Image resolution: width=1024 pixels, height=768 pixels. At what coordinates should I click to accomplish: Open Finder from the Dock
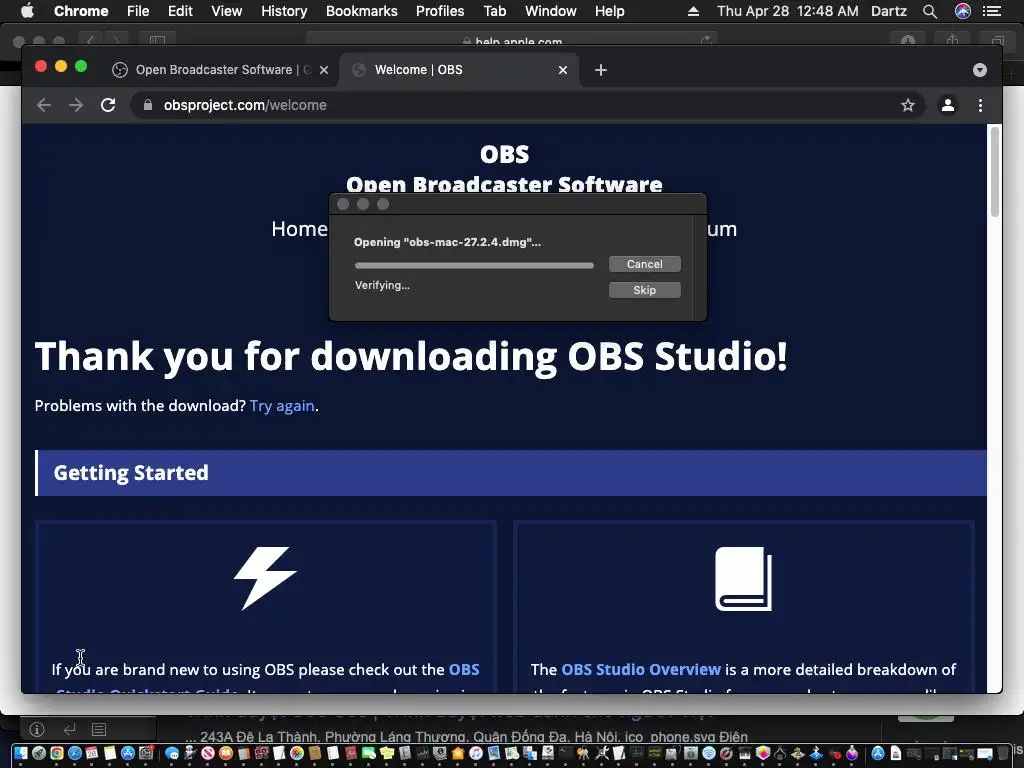(21, 753)
